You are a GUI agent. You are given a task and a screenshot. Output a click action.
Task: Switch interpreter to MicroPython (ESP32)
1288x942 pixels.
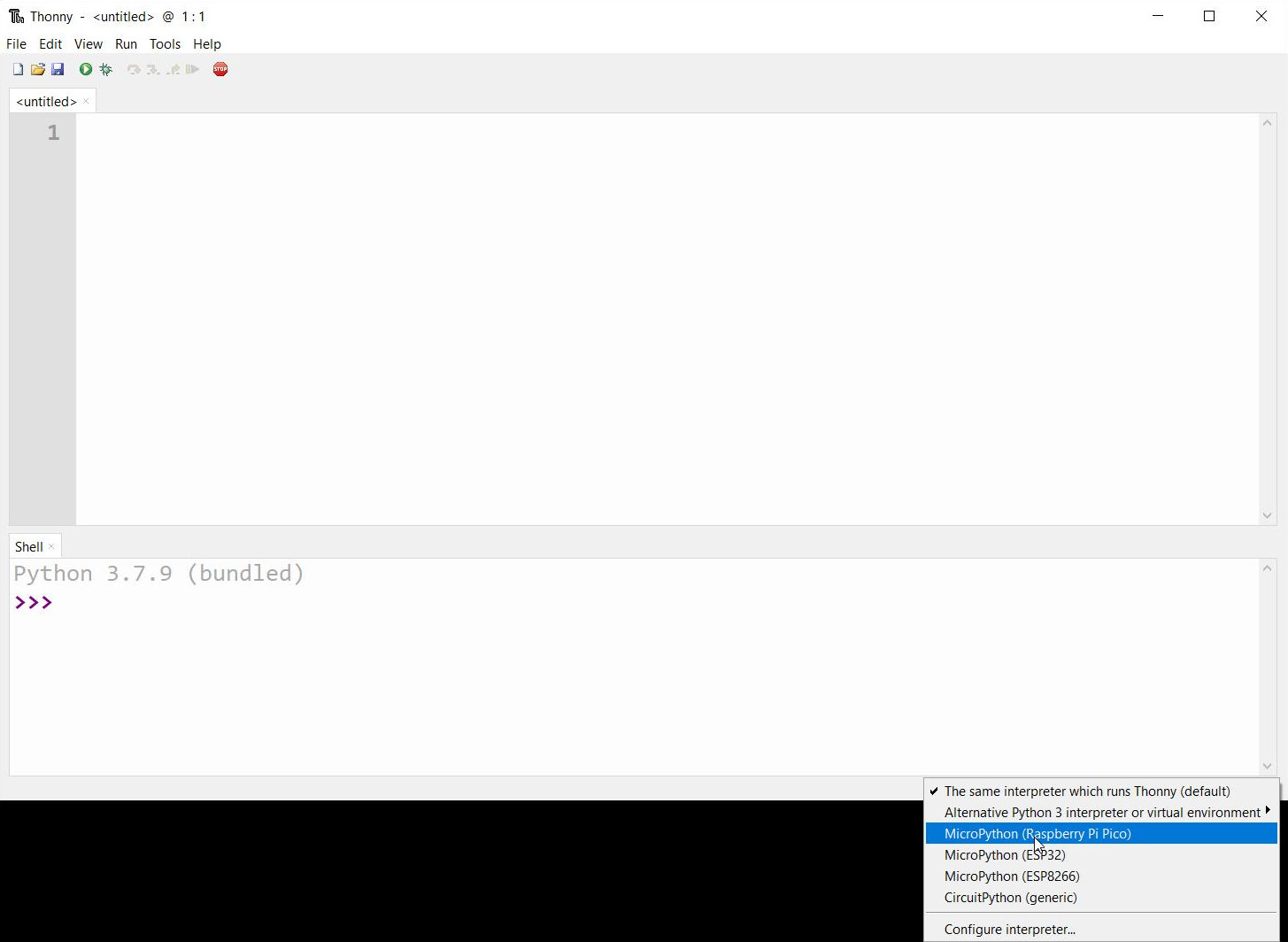(1005, 855)
